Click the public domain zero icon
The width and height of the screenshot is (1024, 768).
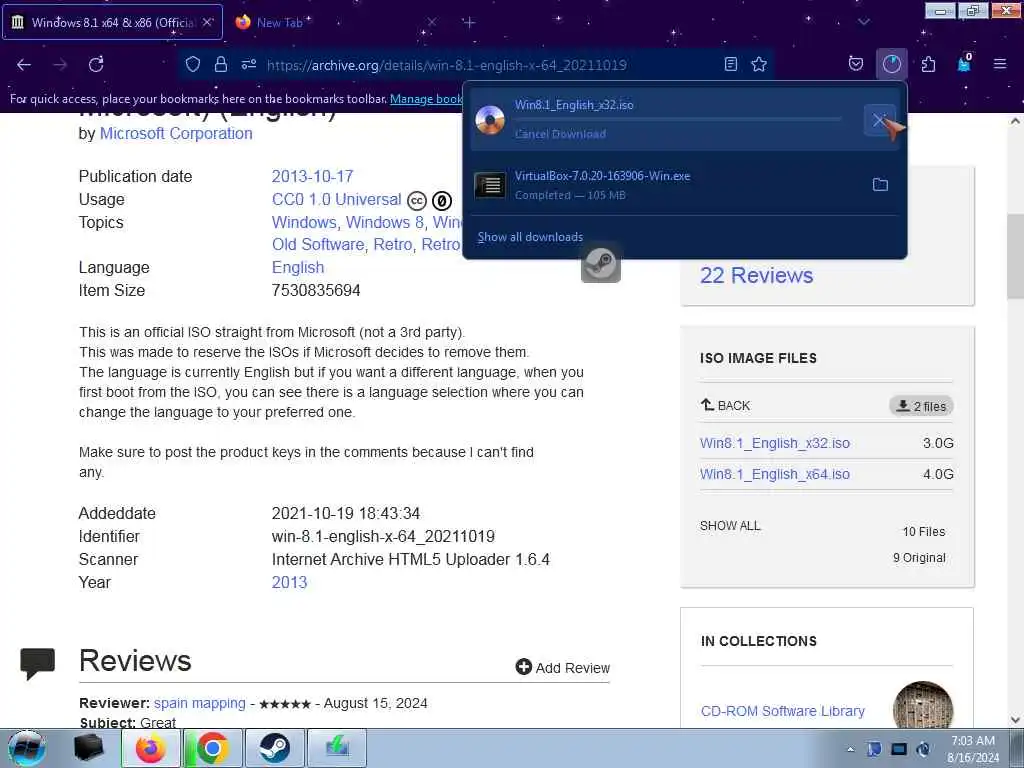tap(442, 200)
